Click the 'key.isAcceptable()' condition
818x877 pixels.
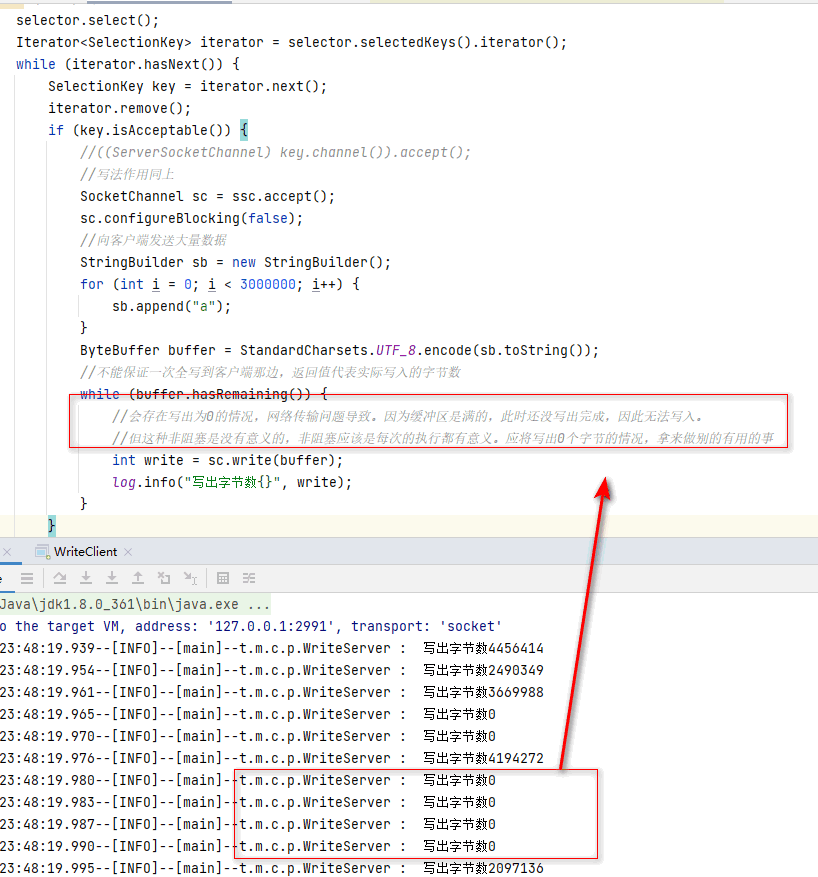coord(151,130)
